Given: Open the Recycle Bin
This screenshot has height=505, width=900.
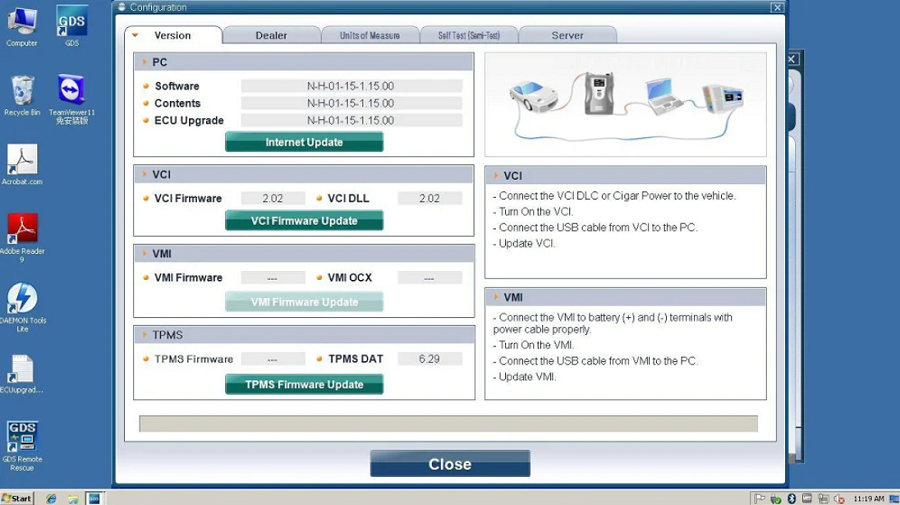Looking at the screenshot, I should tap(22, 96).
